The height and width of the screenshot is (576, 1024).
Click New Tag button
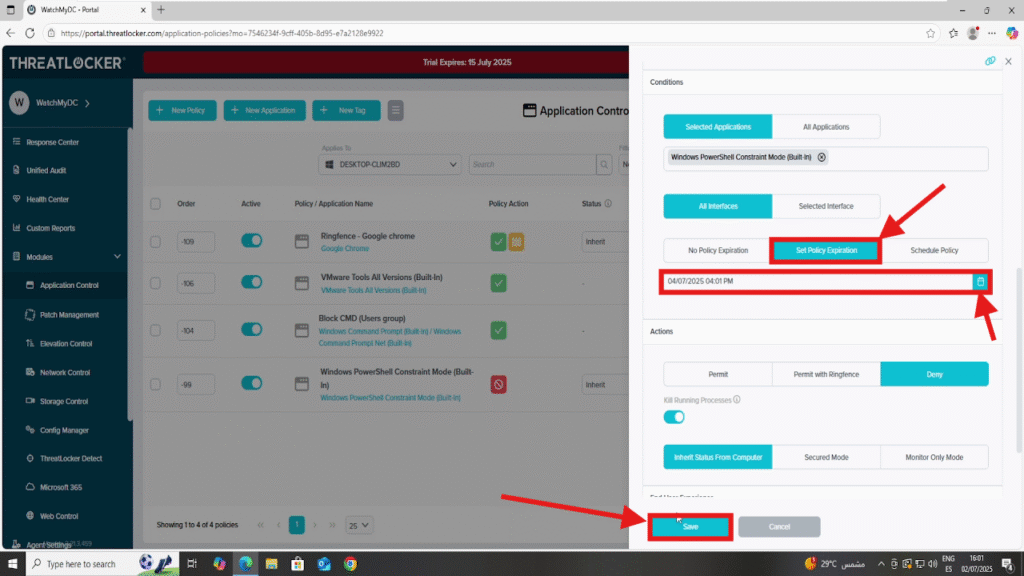(346, 110)
